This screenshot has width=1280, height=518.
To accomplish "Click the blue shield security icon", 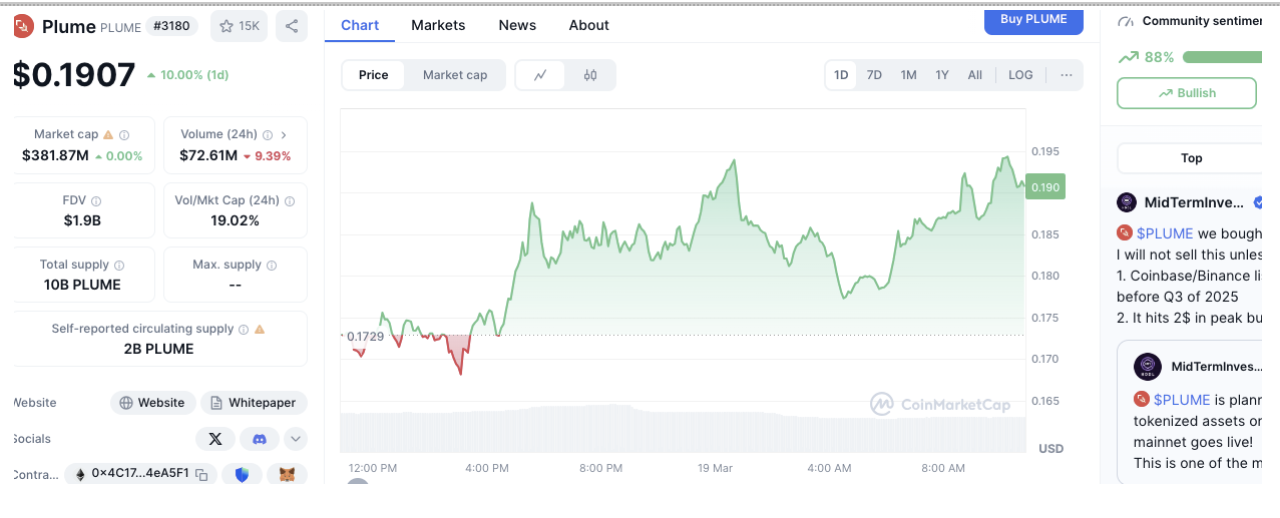I will coord(242,474).
